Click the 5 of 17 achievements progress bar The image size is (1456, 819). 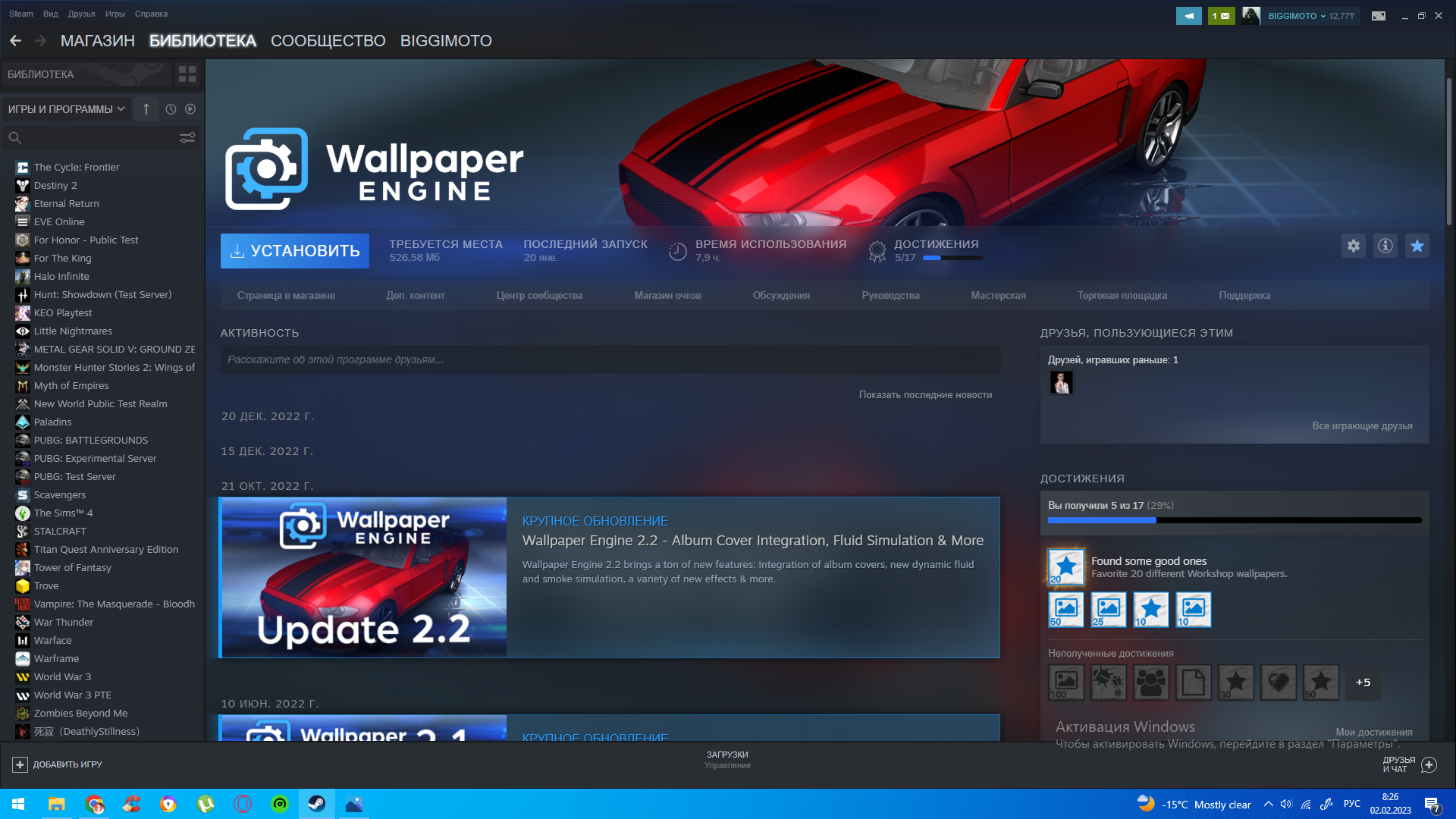[x=1235, y=520]
